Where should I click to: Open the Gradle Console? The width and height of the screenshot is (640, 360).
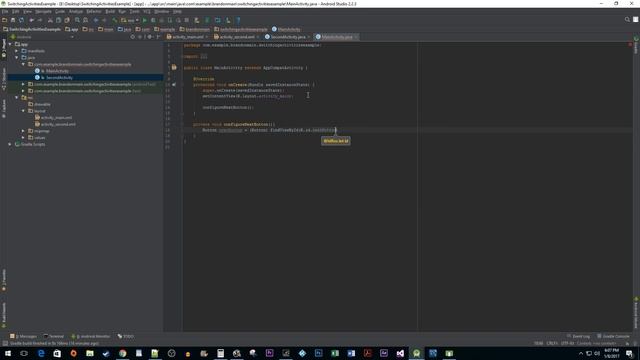613,336
